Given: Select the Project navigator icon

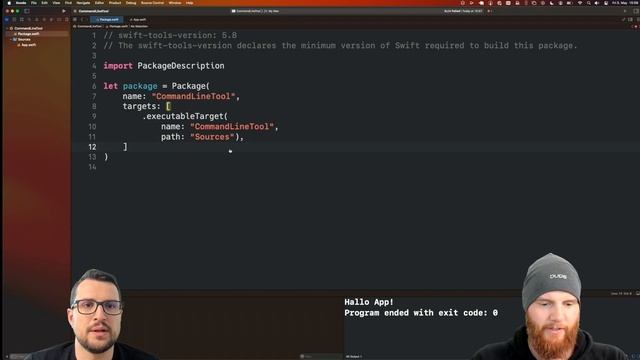Looking at the screenshot, I should pyautogui.click(x=7, y=19).
